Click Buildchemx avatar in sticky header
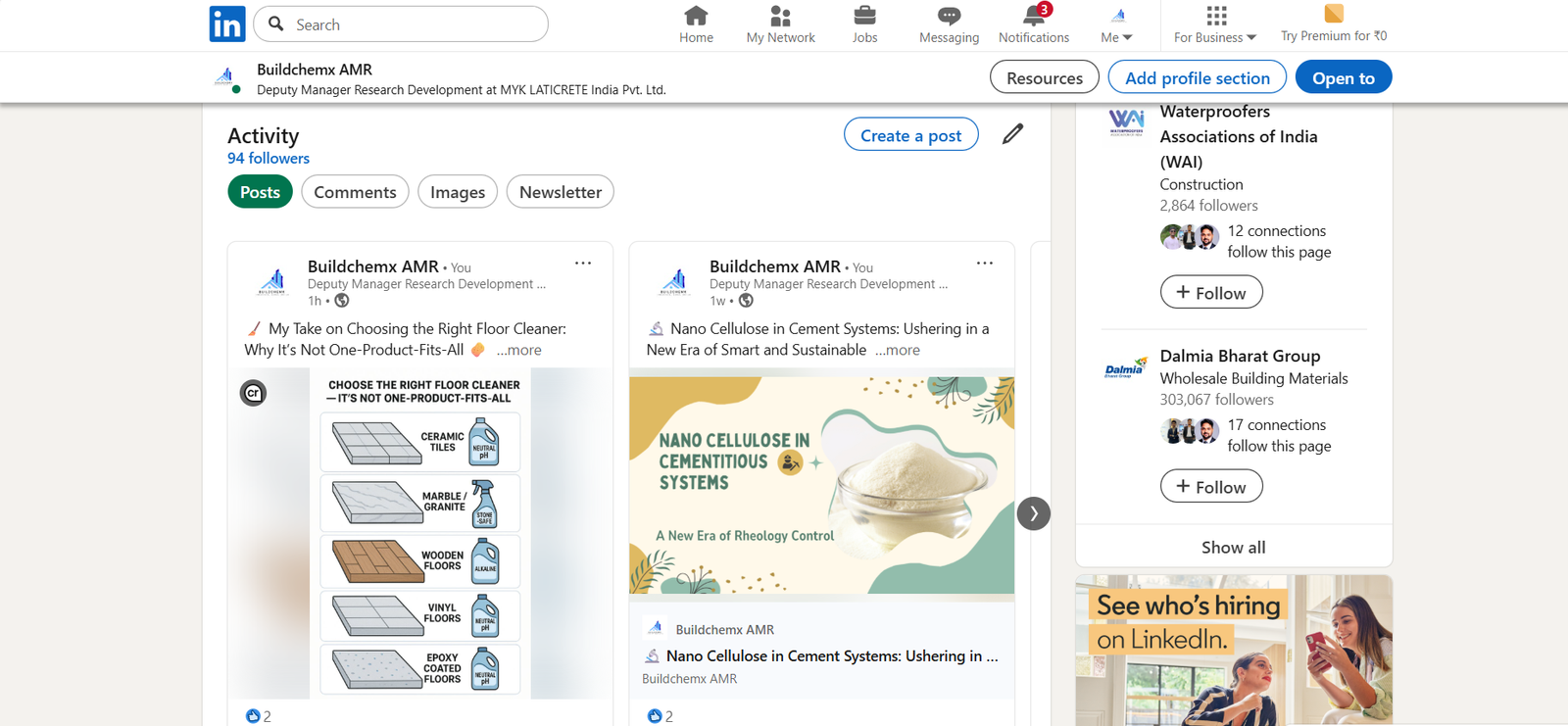 pos(225,76)
